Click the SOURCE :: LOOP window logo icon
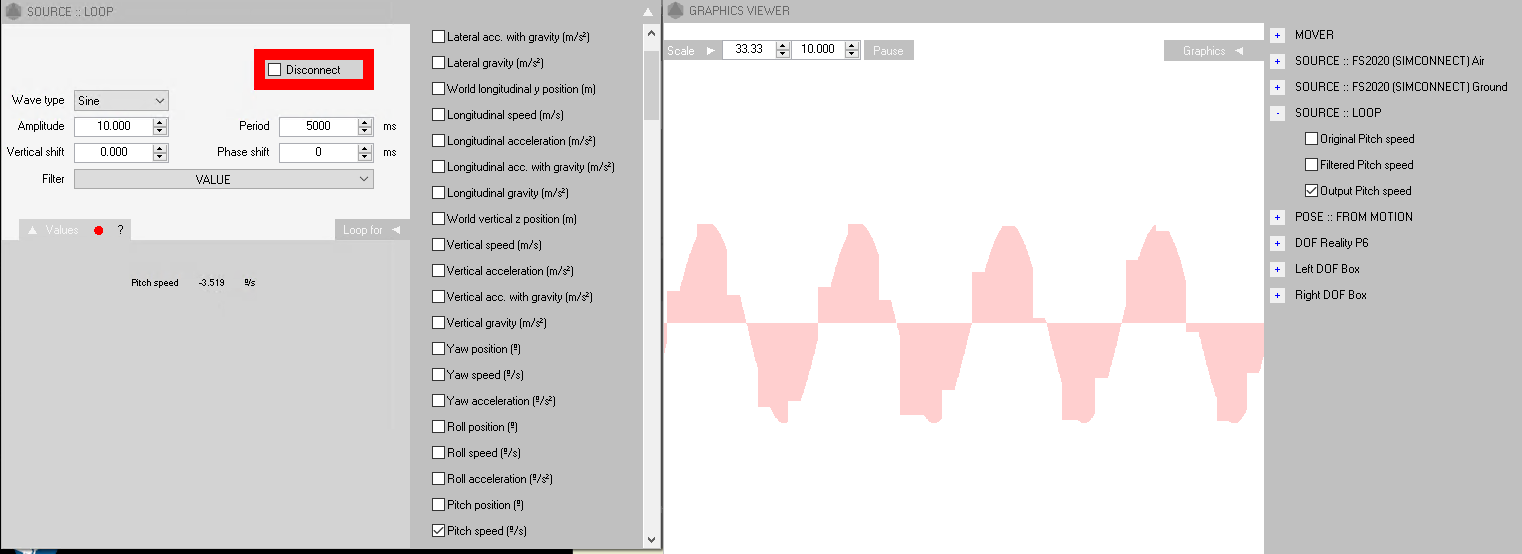The height and width of the screenshot is (554, 1522). (x=14, y=11)
